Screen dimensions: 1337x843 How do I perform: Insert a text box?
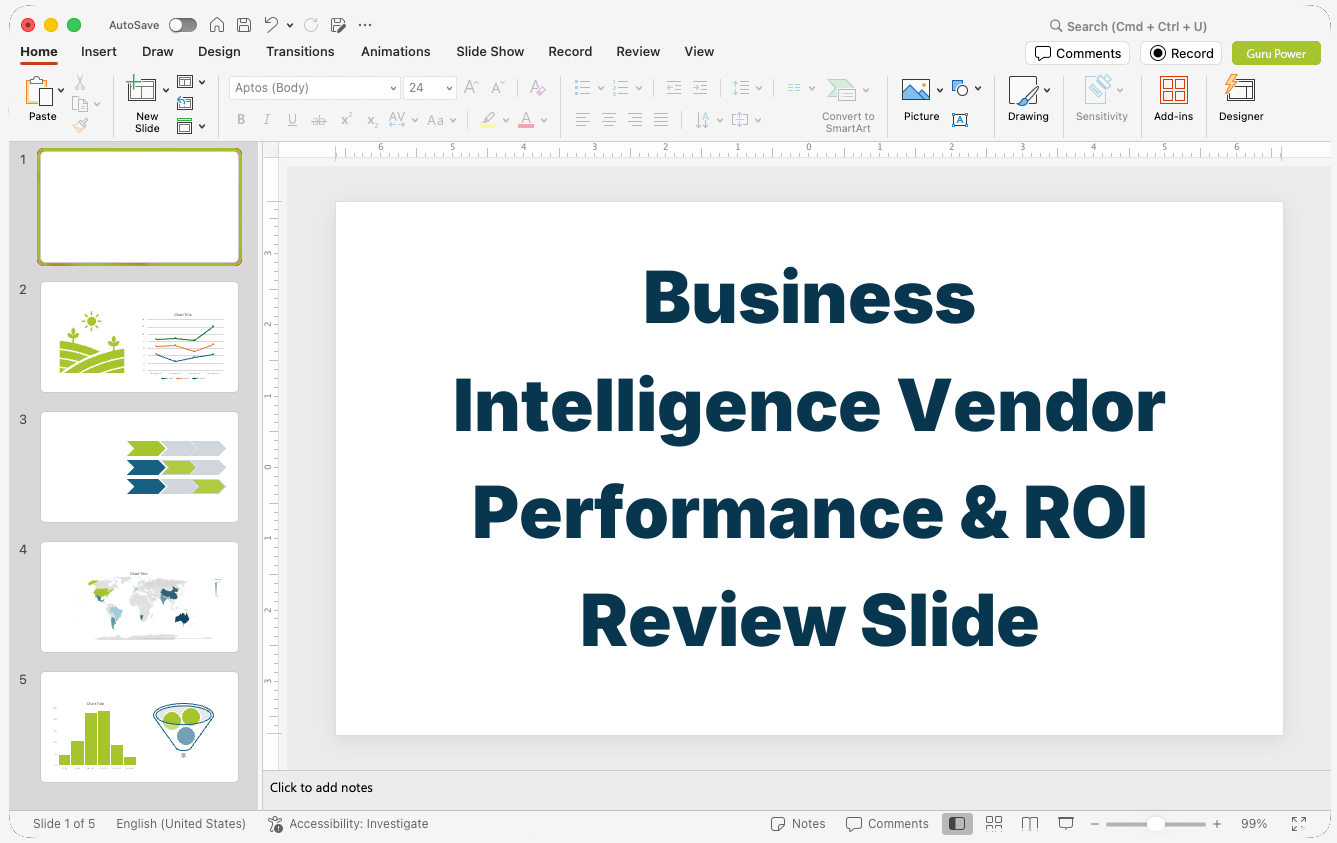tap(960, 120)
